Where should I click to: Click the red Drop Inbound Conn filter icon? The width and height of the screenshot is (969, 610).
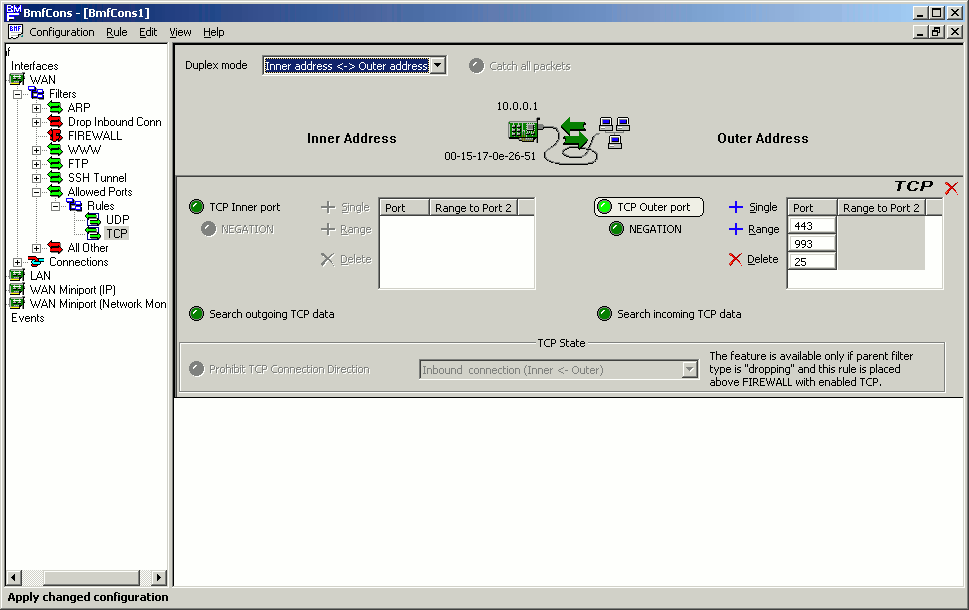coord(55,122)
